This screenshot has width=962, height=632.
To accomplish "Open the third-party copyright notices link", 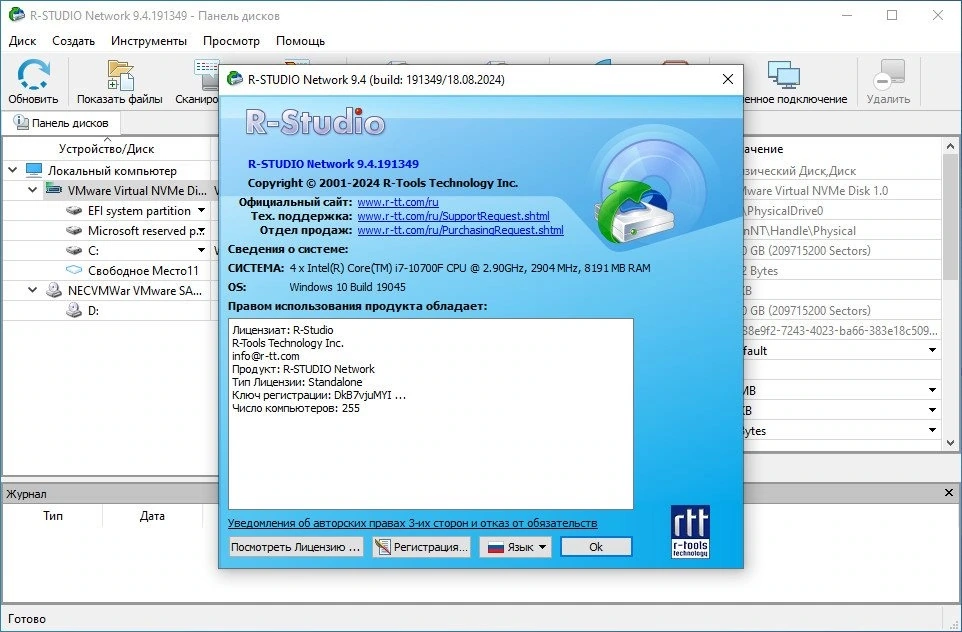I will click(x=412, y=523).
